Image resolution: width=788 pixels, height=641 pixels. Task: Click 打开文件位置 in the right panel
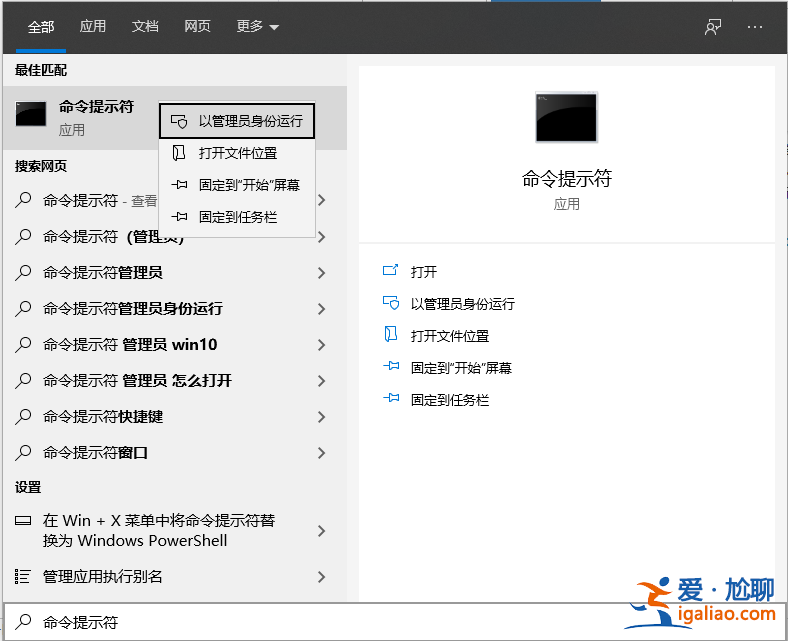(x=450, y=336)
